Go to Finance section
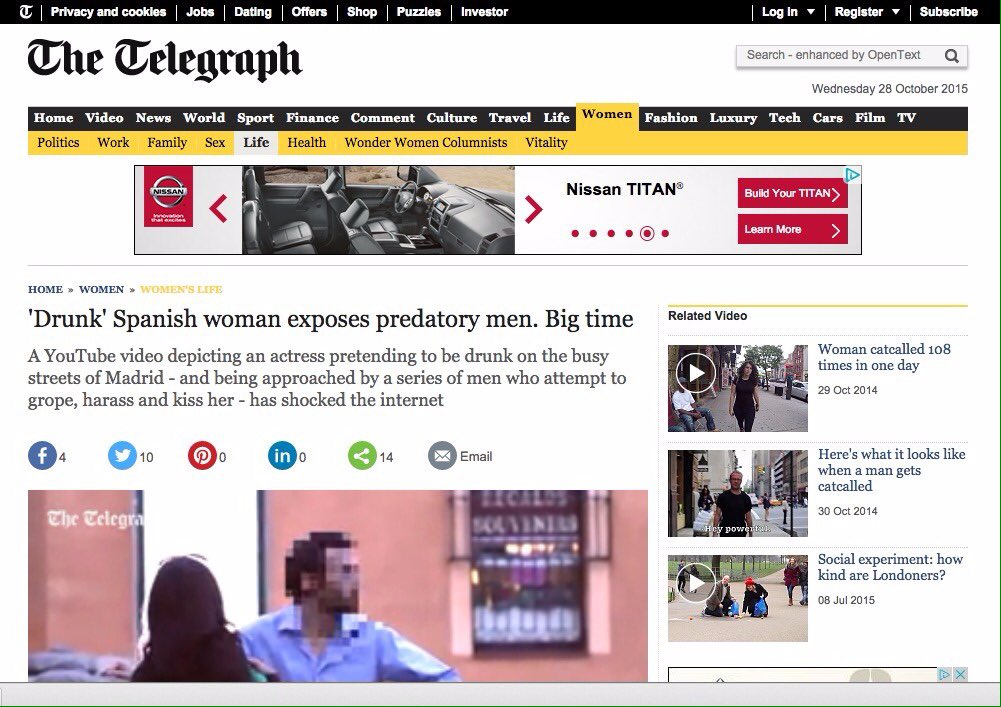Image resolution: width=1001 pixels, height=707 pixels. coord(312,118)
